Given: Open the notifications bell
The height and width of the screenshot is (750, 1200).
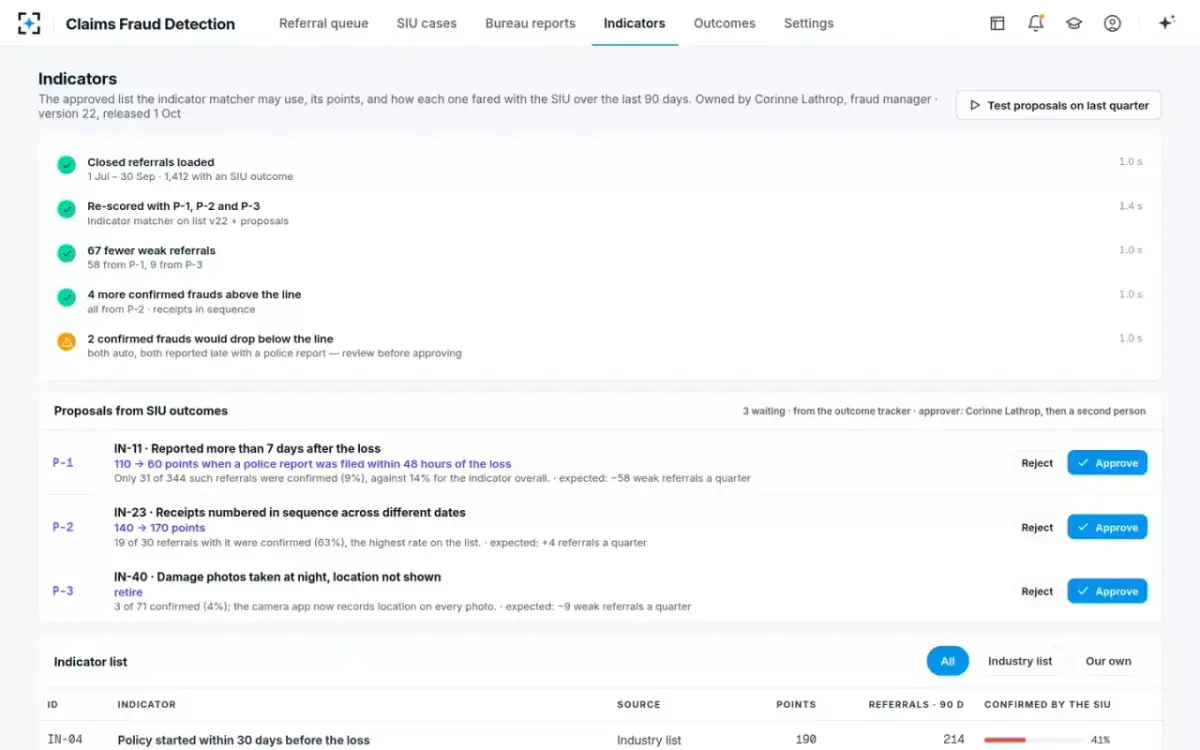Looking at the screenshot, I should coord(1036,23).
